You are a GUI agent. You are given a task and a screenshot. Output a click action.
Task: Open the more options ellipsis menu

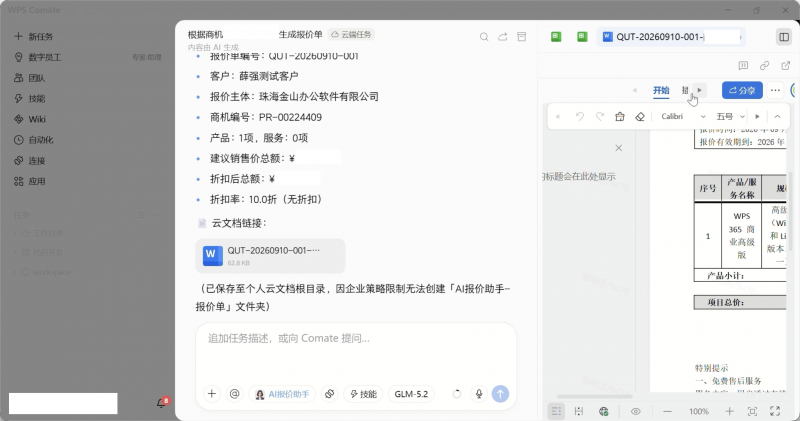click(x=776, y=90)
